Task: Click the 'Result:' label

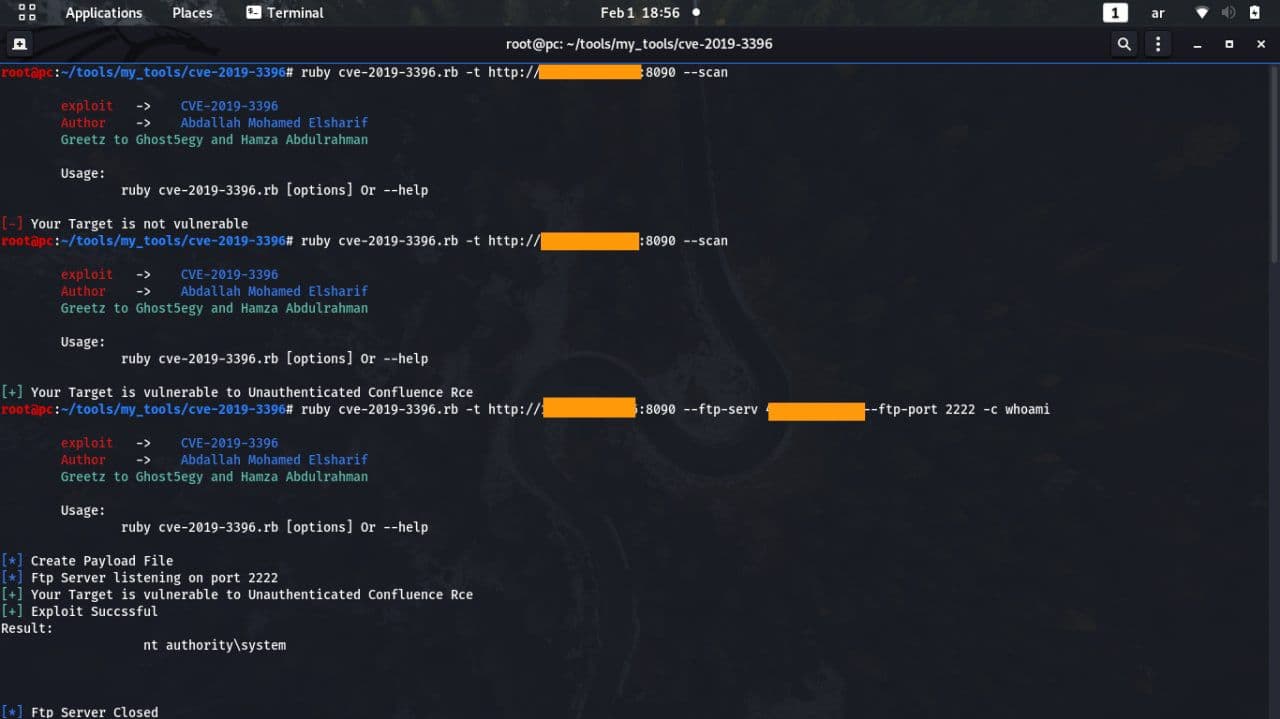Action: click(x=27, y=628)
